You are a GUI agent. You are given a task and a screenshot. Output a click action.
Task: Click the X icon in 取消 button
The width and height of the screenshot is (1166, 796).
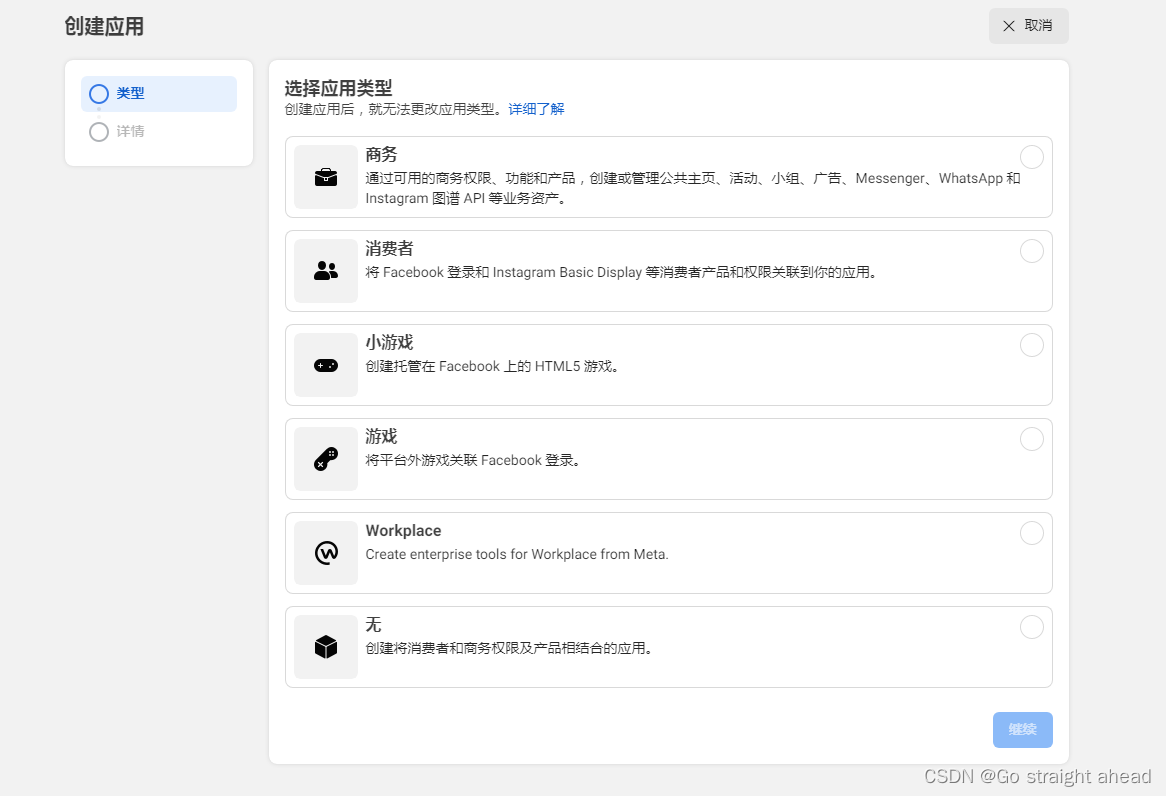pyautogui.click(x=1008, y=26)
